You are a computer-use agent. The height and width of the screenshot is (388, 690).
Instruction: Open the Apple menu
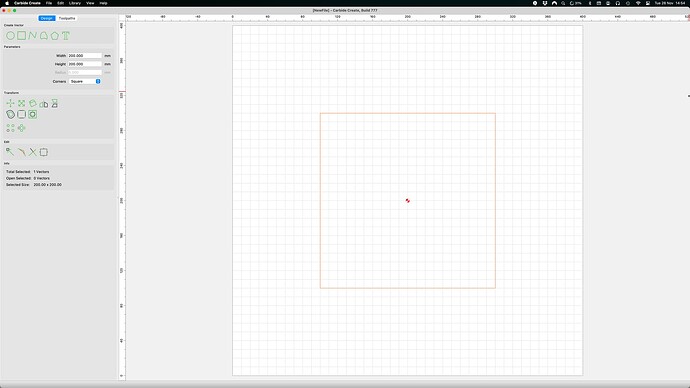coord(7,3)
